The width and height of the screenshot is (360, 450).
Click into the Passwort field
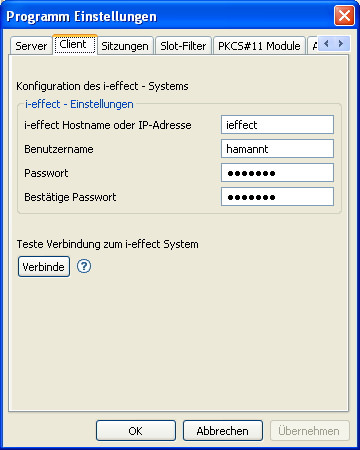pyautogui.click(x=277, y=173)
